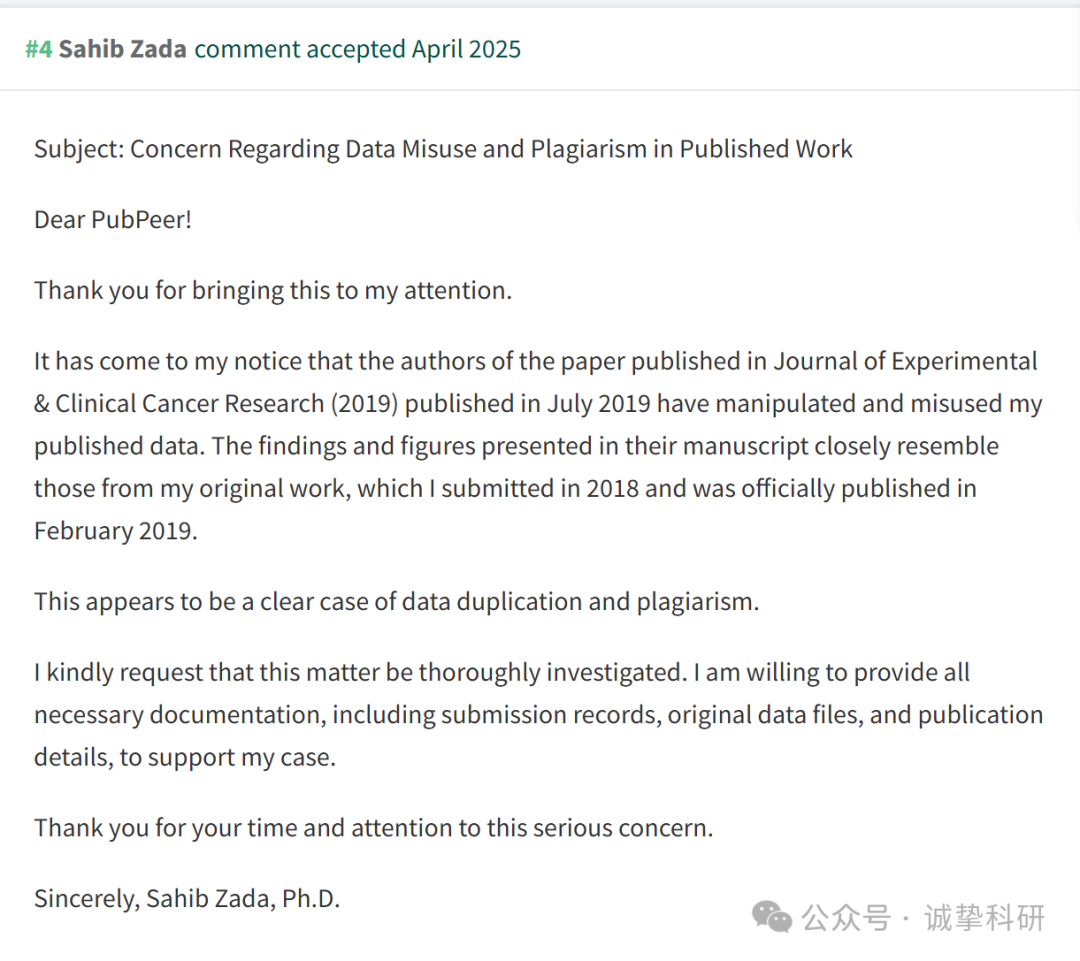Click 'Thank you for bringing this' sentence
The height and width of the screenshot is (961, 1080).
pos(273,291)
